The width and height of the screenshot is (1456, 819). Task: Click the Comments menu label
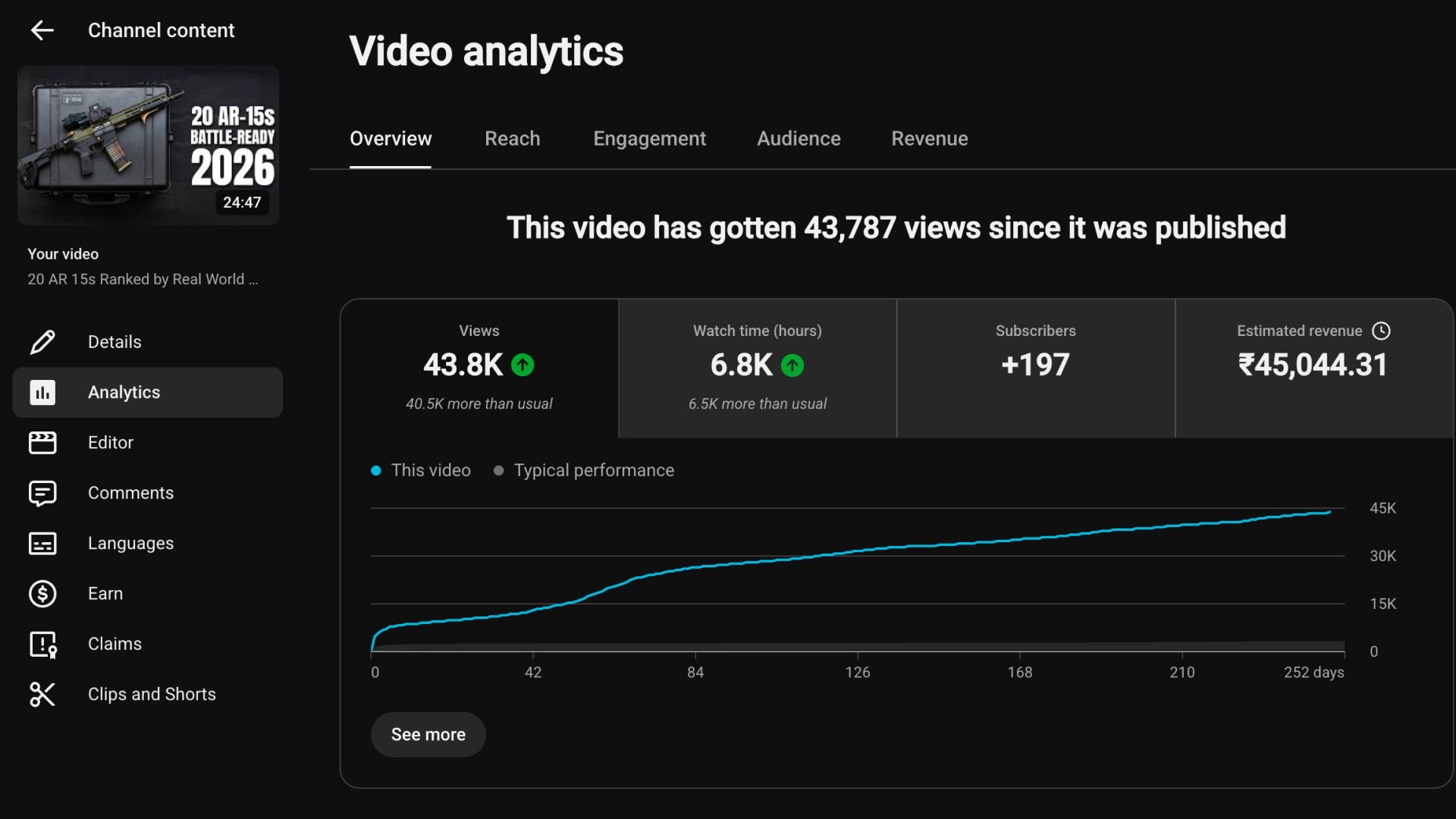coord(130,493)
